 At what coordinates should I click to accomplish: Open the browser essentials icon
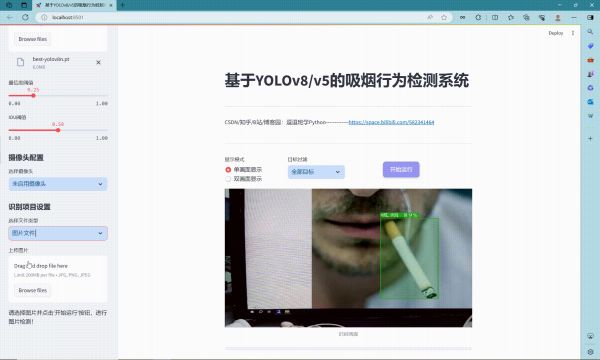tap(542, 17)
